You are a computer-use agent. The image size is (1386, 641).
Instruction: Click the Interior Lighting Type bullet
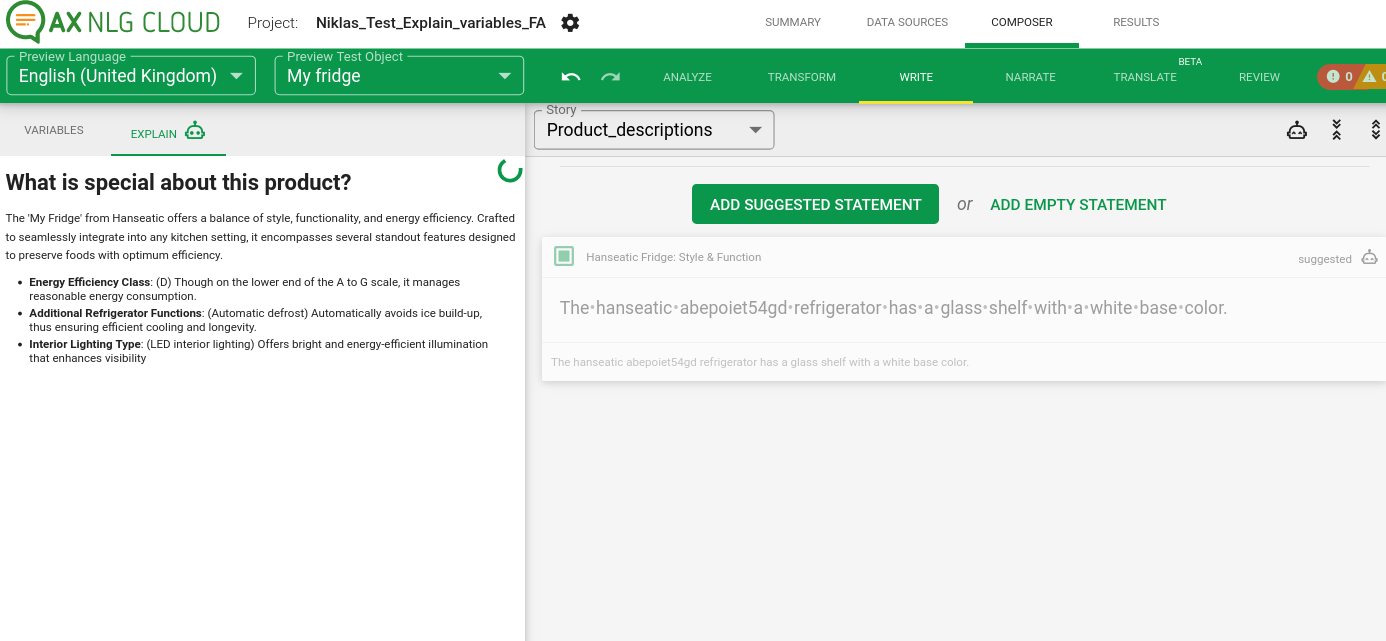[x=258, y=351]
